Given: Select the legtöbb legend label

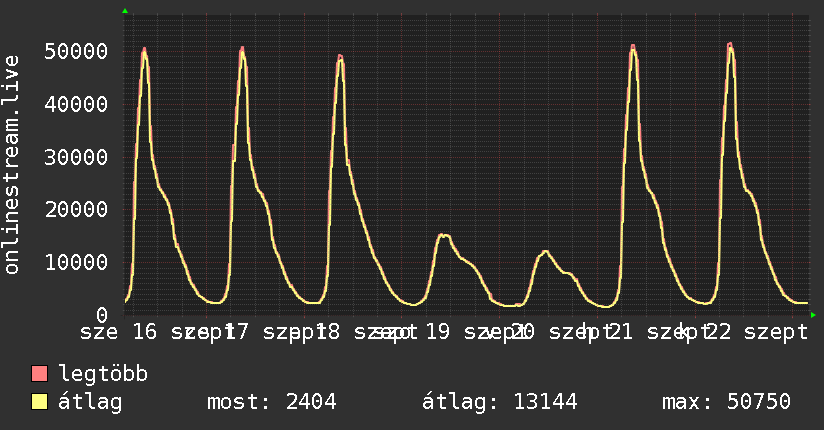Looking at the screenshot, I should (x=103, y=373).
